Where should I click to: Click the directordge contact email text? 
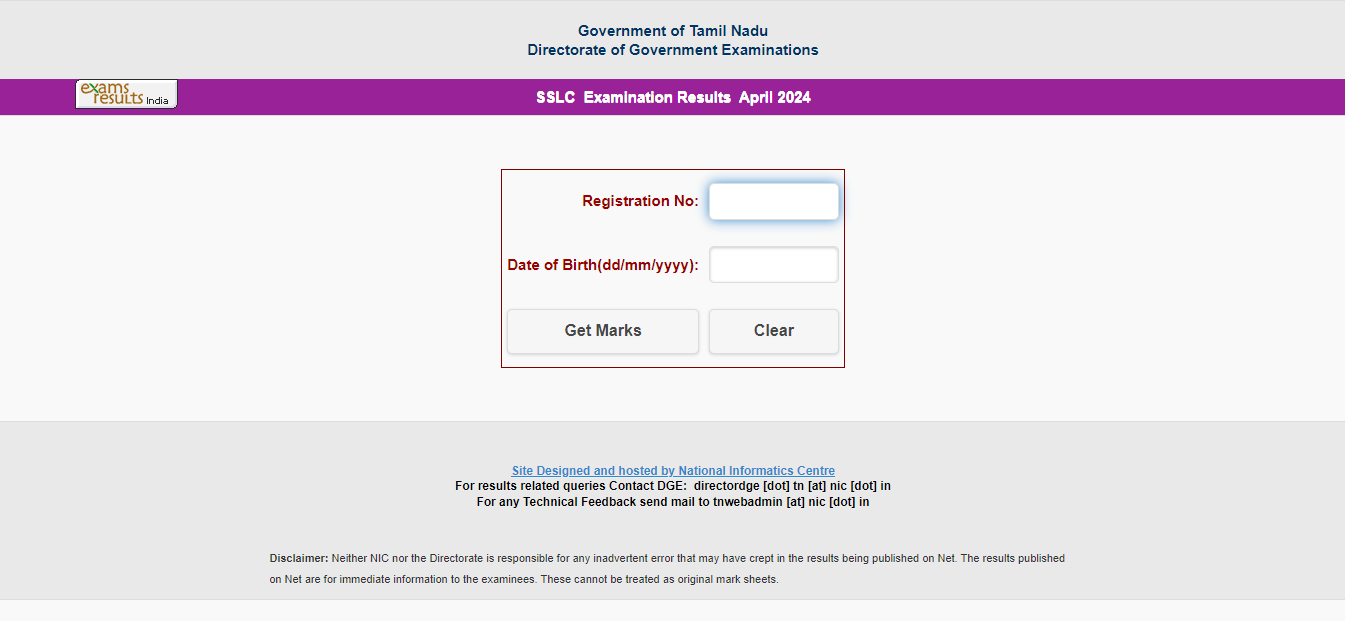(791, 486)
